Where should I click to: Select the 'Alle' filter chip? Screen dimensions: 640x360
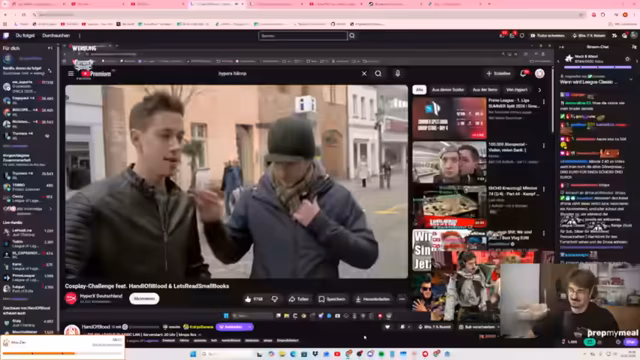419,90
